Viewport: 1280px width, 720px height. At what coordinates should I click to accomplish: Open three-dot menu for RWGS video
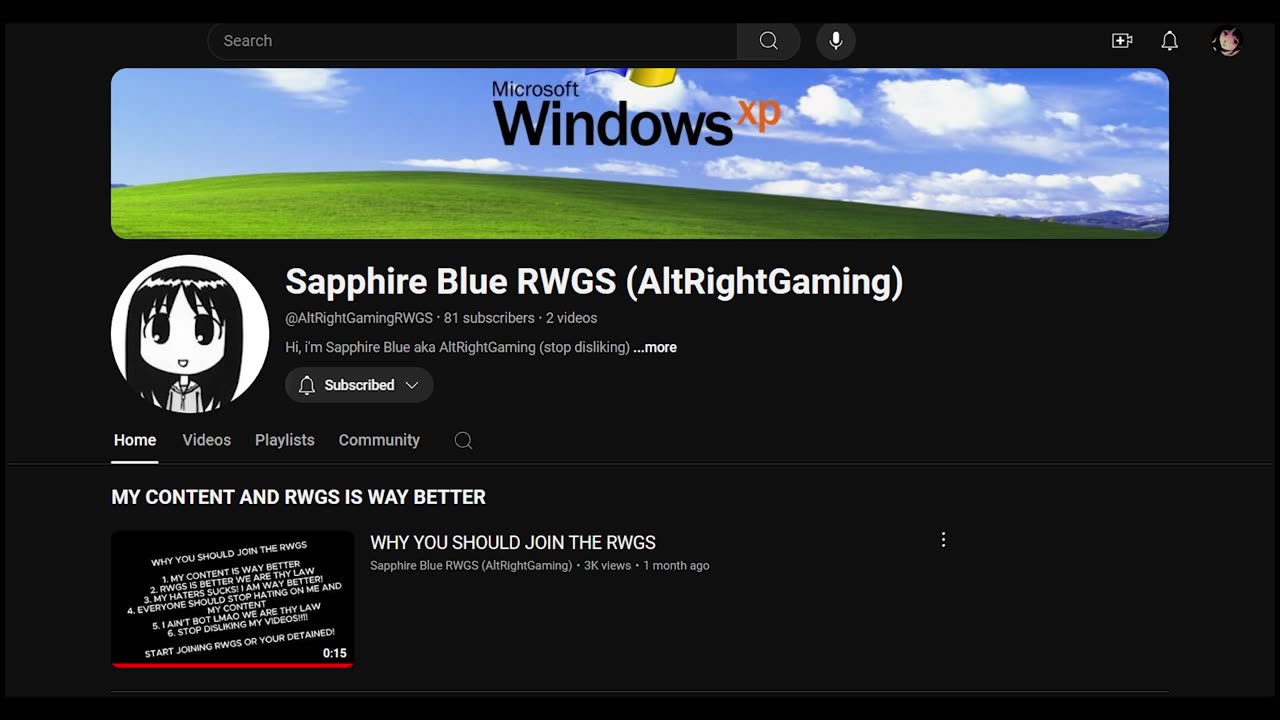click(943, 540)
